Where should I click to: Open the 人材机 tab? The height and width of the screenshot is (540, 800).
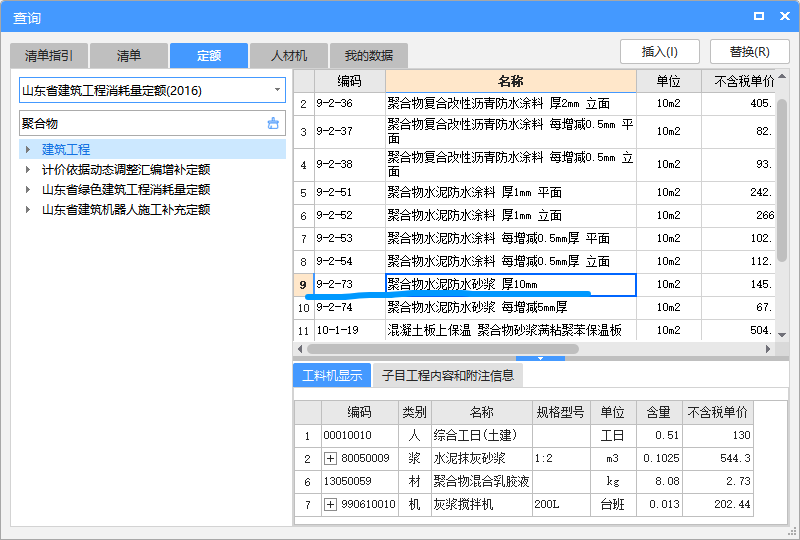click(x=289, y=56)
